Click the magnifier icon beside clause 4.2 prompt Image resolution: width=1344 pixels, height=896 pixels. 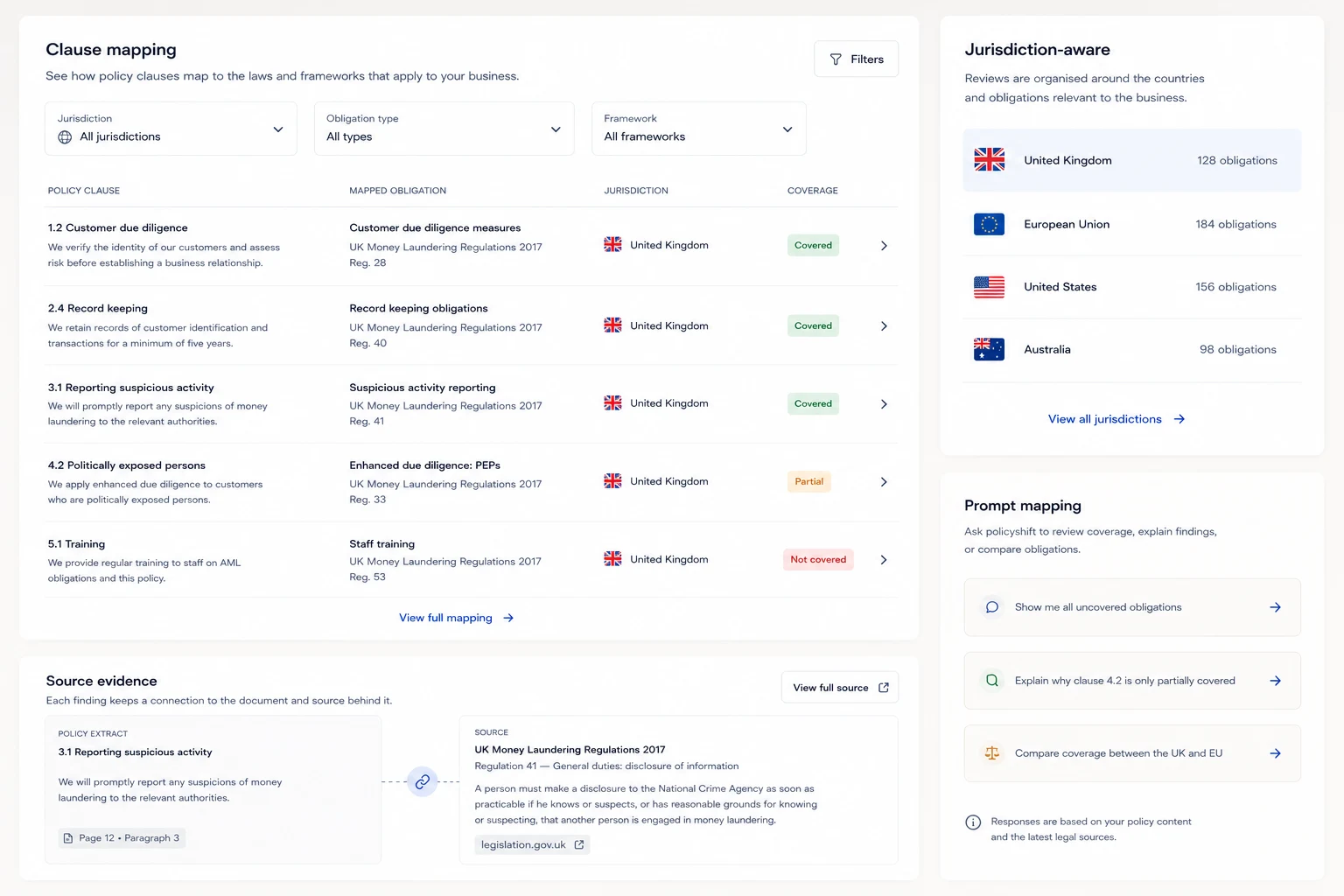point(992,680)
